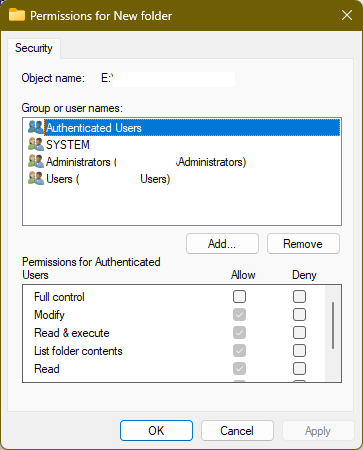Click the Authenticated Users group icon

click(x=36, y=127)
